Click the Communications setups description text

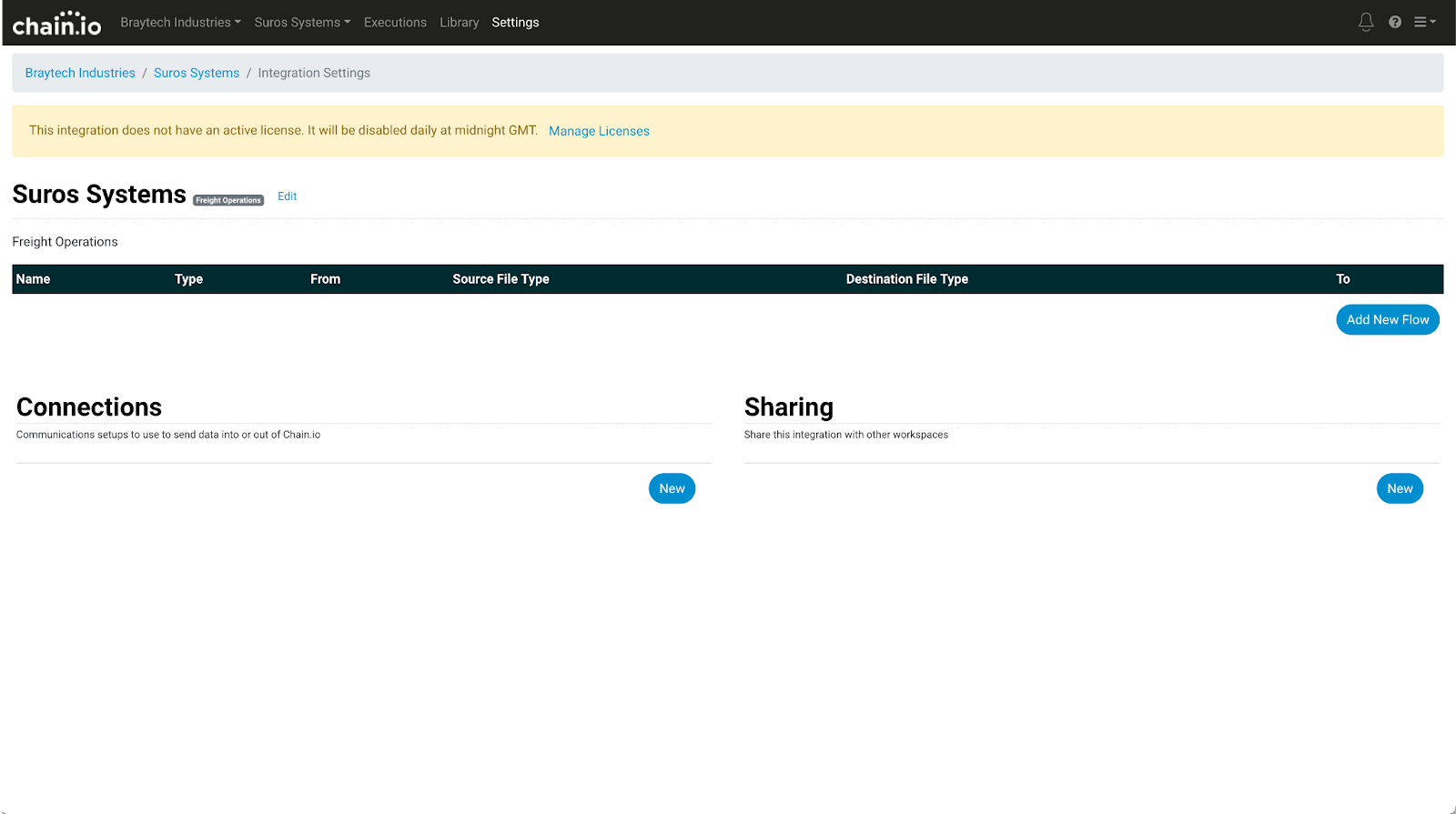click(168, 435)
